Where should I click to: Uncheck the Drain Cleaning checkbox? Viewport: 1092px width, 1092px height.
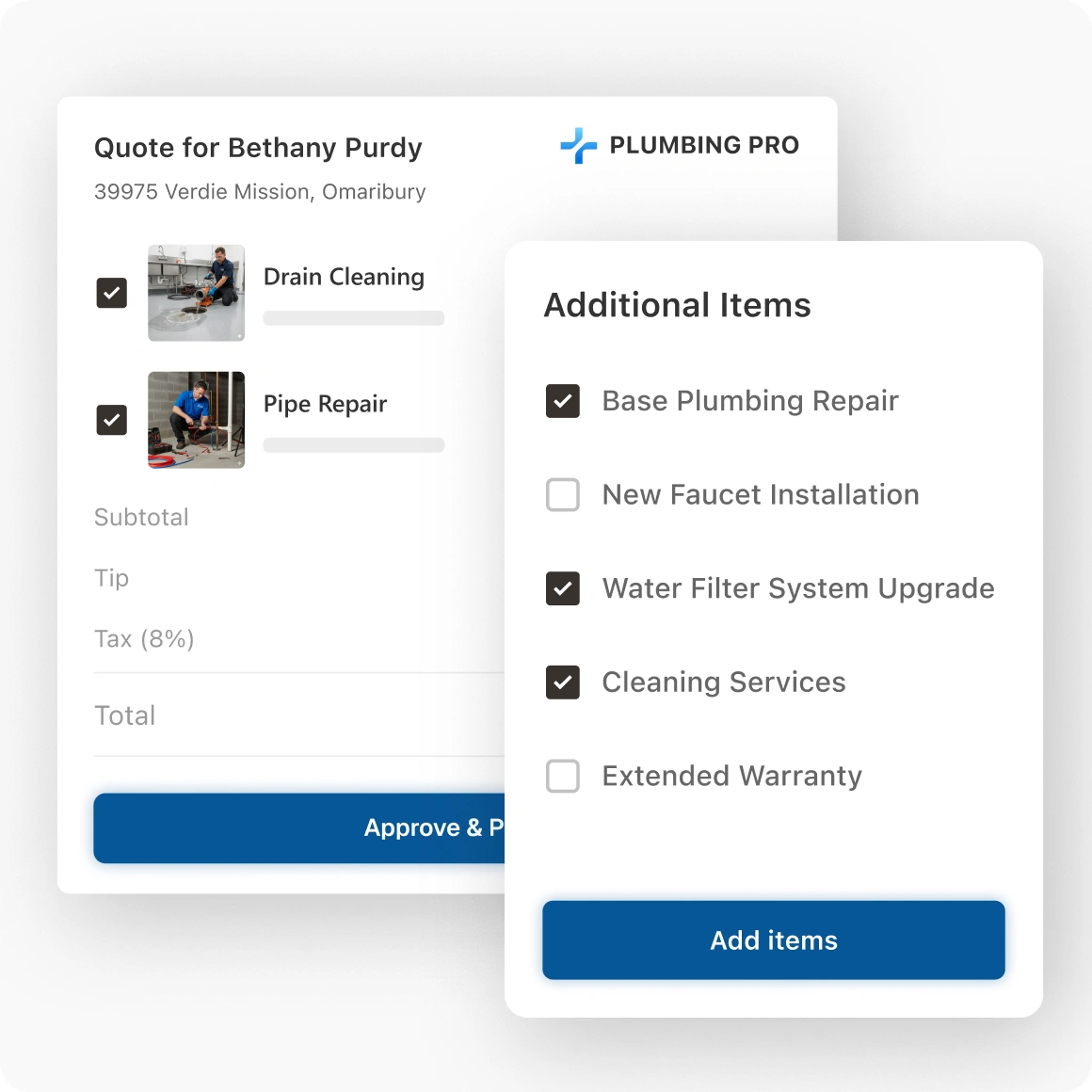click(x=112, y=293)
